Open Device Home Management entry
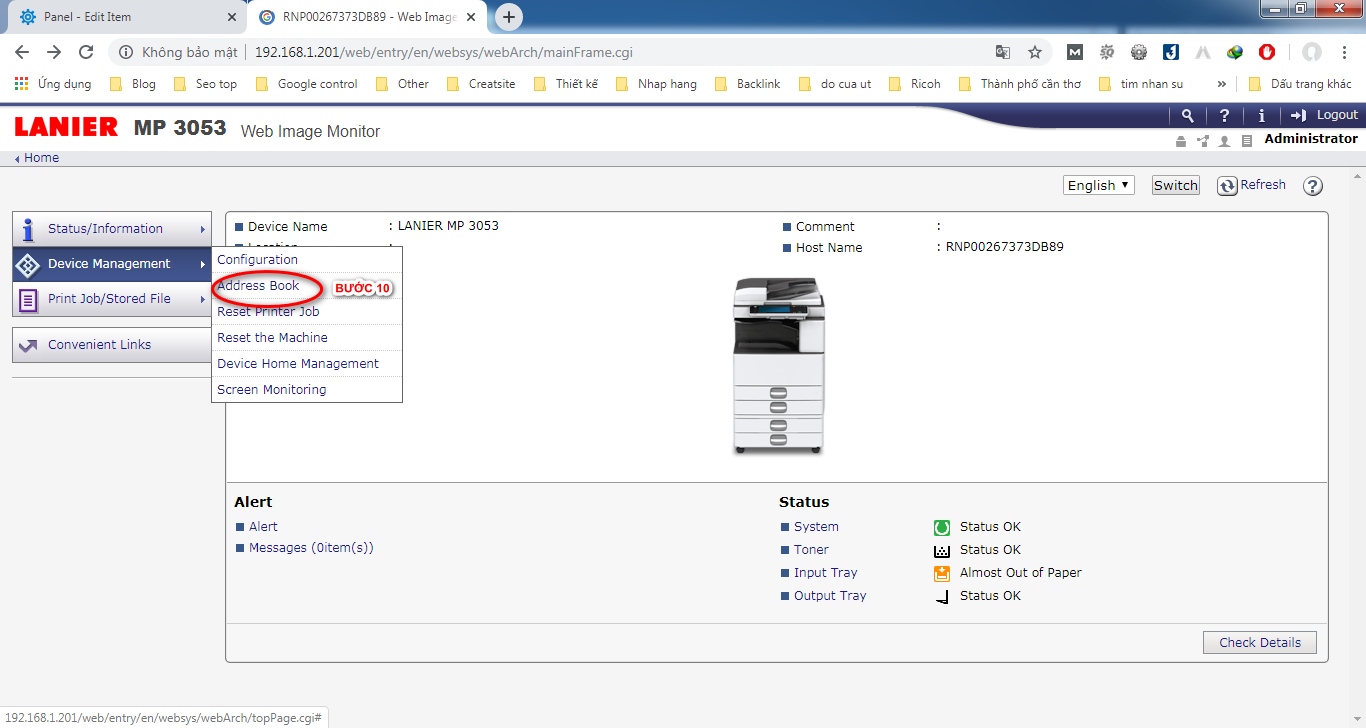This screenshot has width=1366, height=728. 307,364
